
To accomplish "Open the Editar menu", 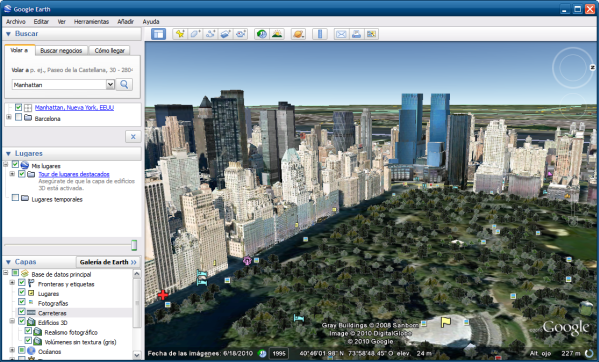I will pos(41,22).
